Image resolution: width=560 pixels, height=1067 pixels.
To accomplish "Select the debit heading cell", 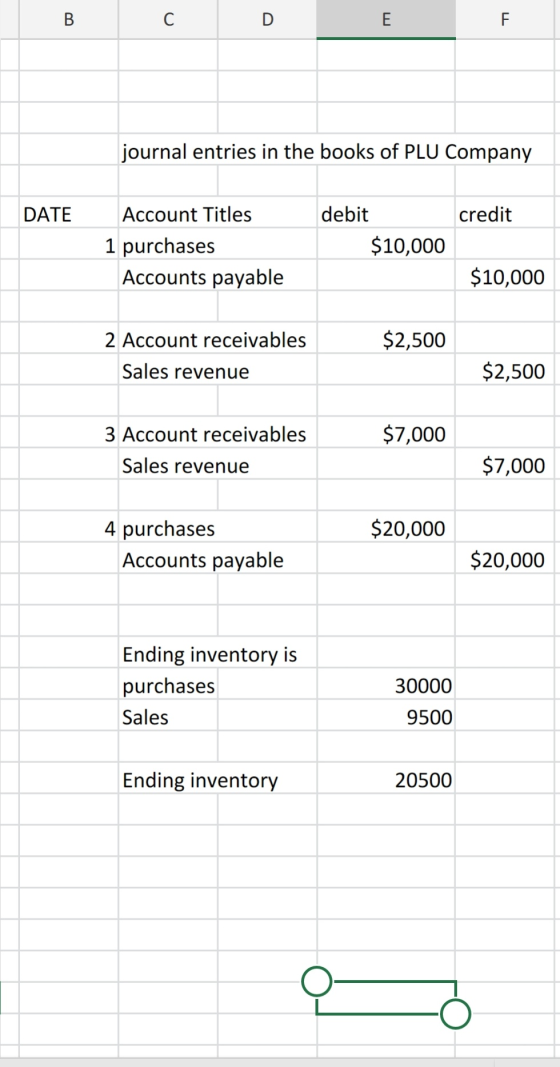I will 386,214.
